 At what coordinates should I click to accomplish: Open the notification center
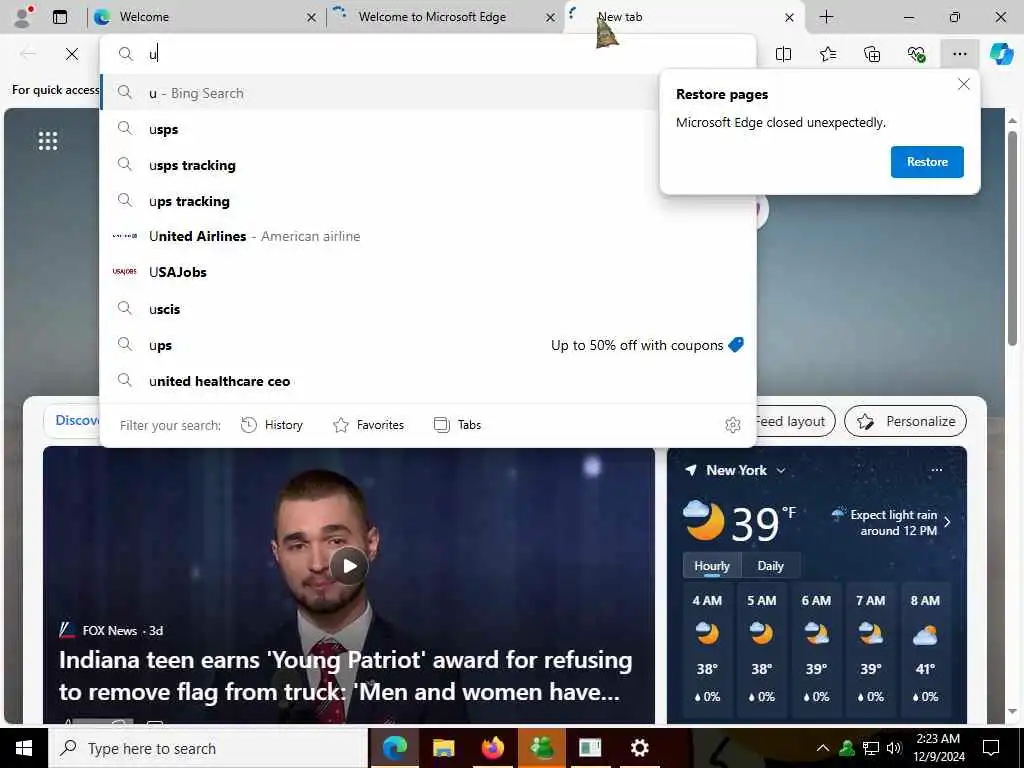[991, 748]
